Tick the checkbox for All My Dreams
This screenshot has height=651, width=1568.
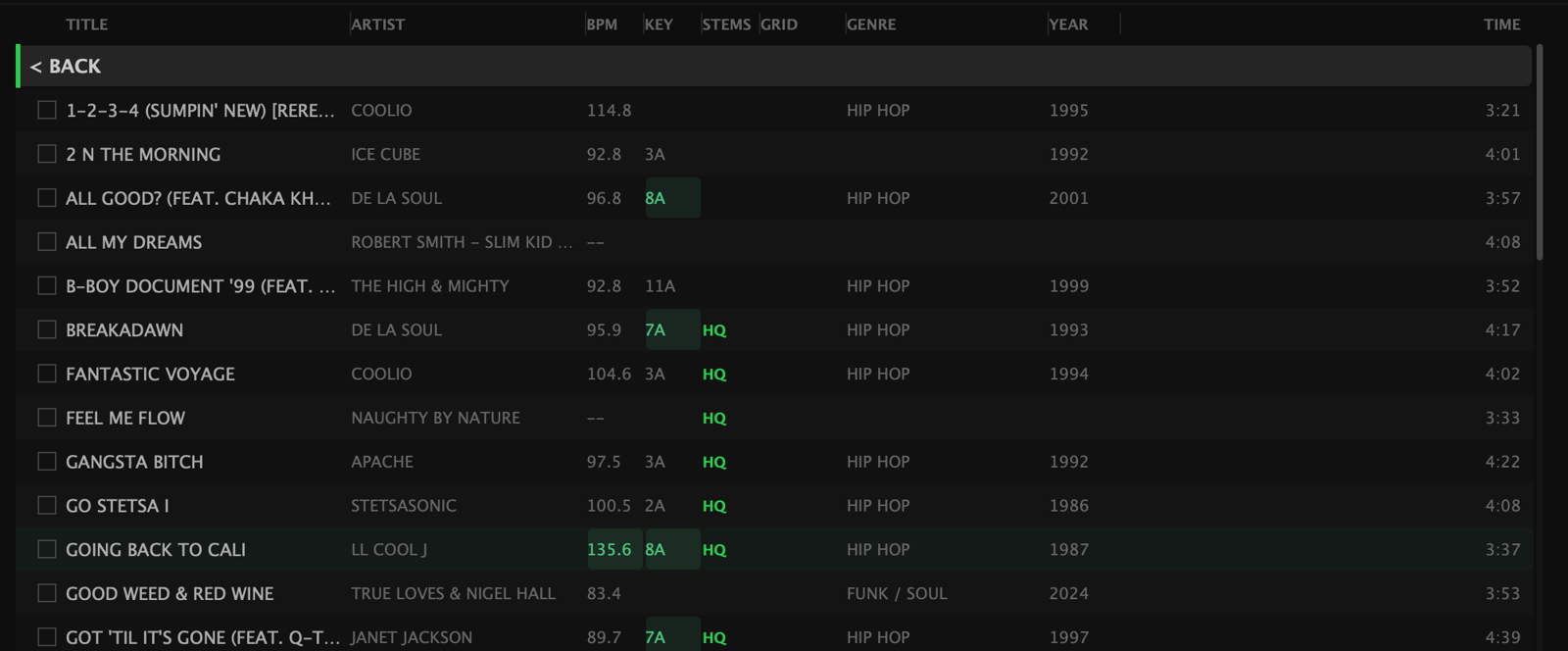[47, 241]
